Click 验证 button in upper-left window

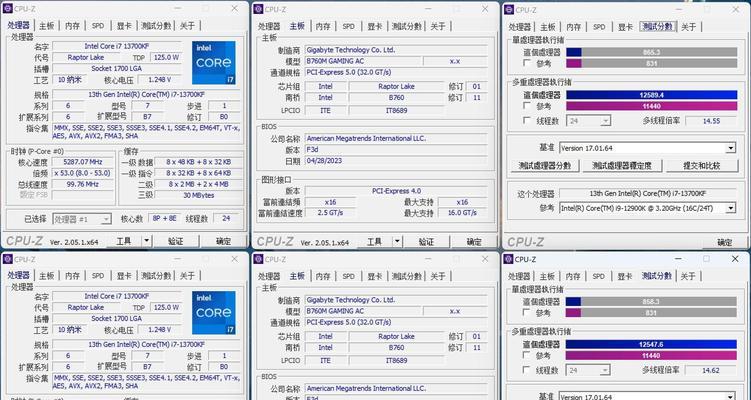pos(176,241)
